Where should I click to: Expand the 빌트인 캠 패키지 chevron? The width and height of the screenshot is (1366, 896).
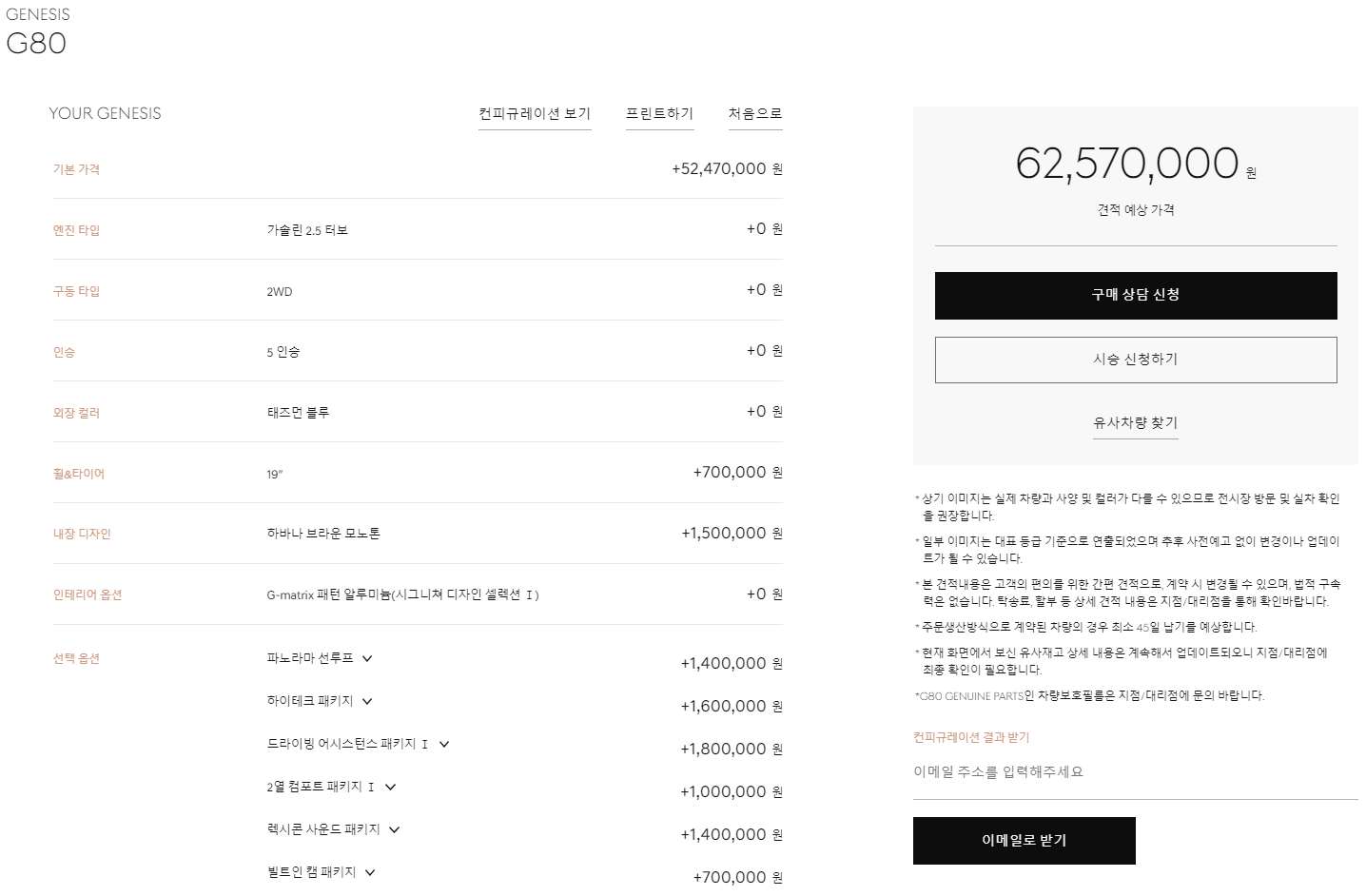click(x=370, y=872)
